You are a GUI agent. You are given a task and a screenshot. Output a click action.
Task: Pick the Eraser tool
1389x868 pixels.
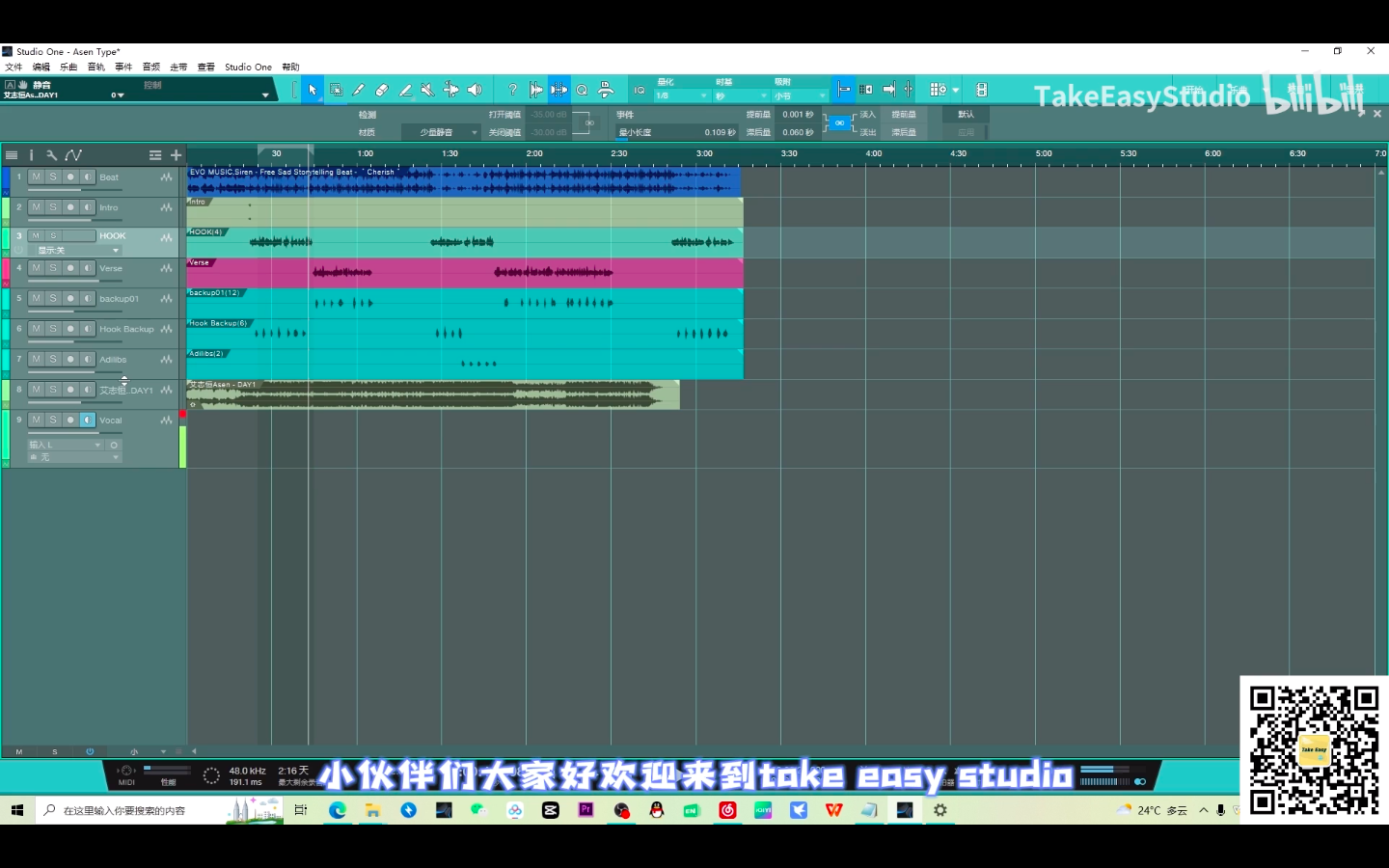click(x=382, y=90)
